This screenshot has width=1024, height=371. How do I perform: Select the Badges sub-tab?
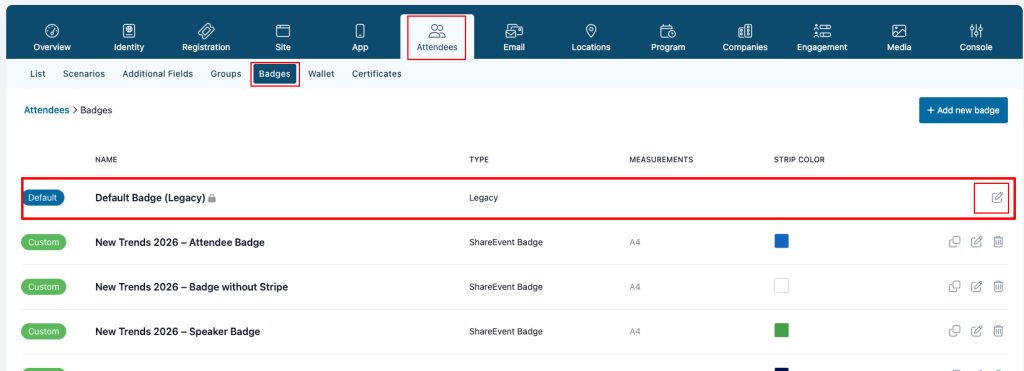[274, 74]
